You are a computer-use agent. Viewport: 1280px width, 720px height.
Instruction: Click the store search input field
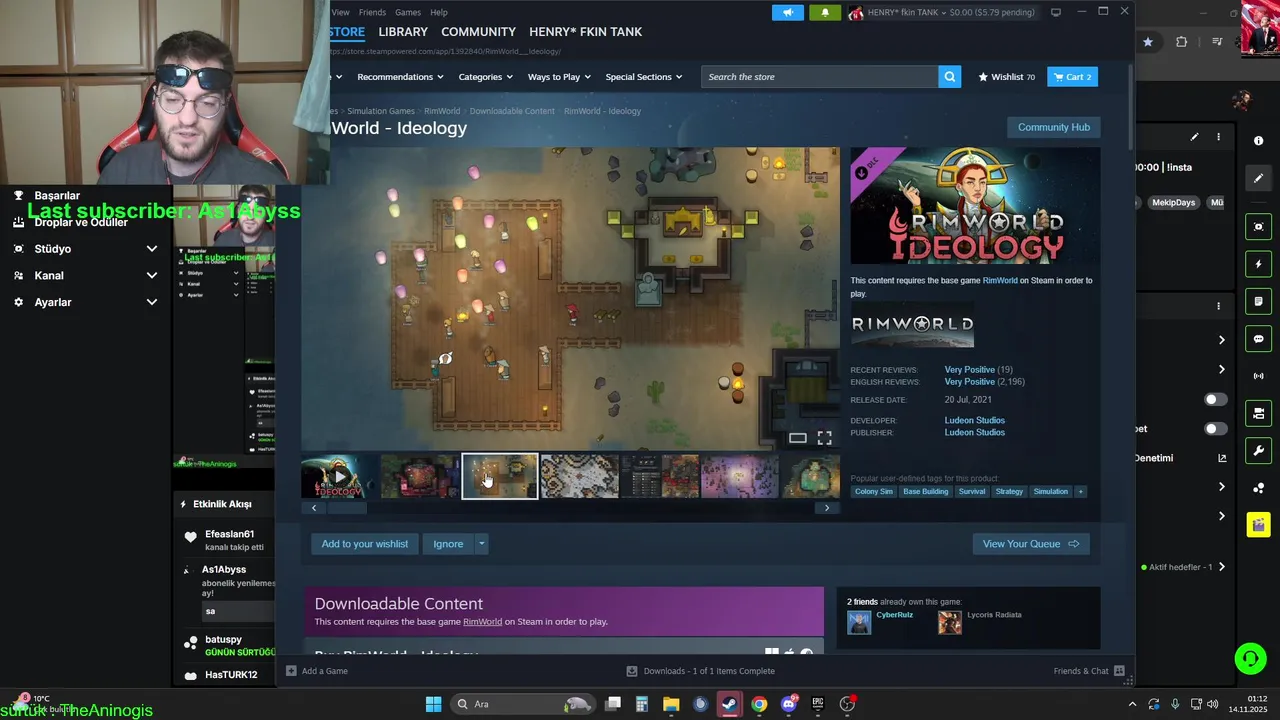[x=820, y=77]
